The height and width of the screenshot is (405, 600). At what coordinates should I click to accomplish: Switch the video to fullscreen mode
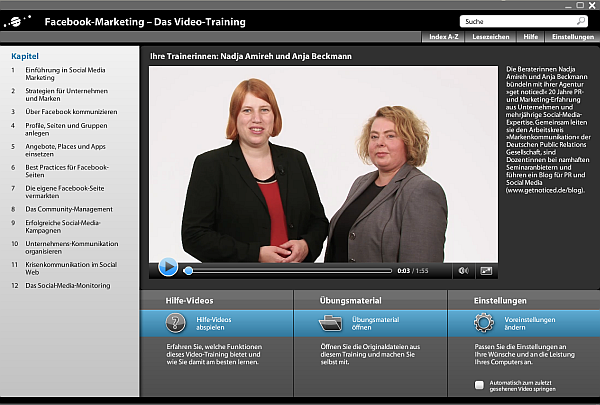click(486, 270)
